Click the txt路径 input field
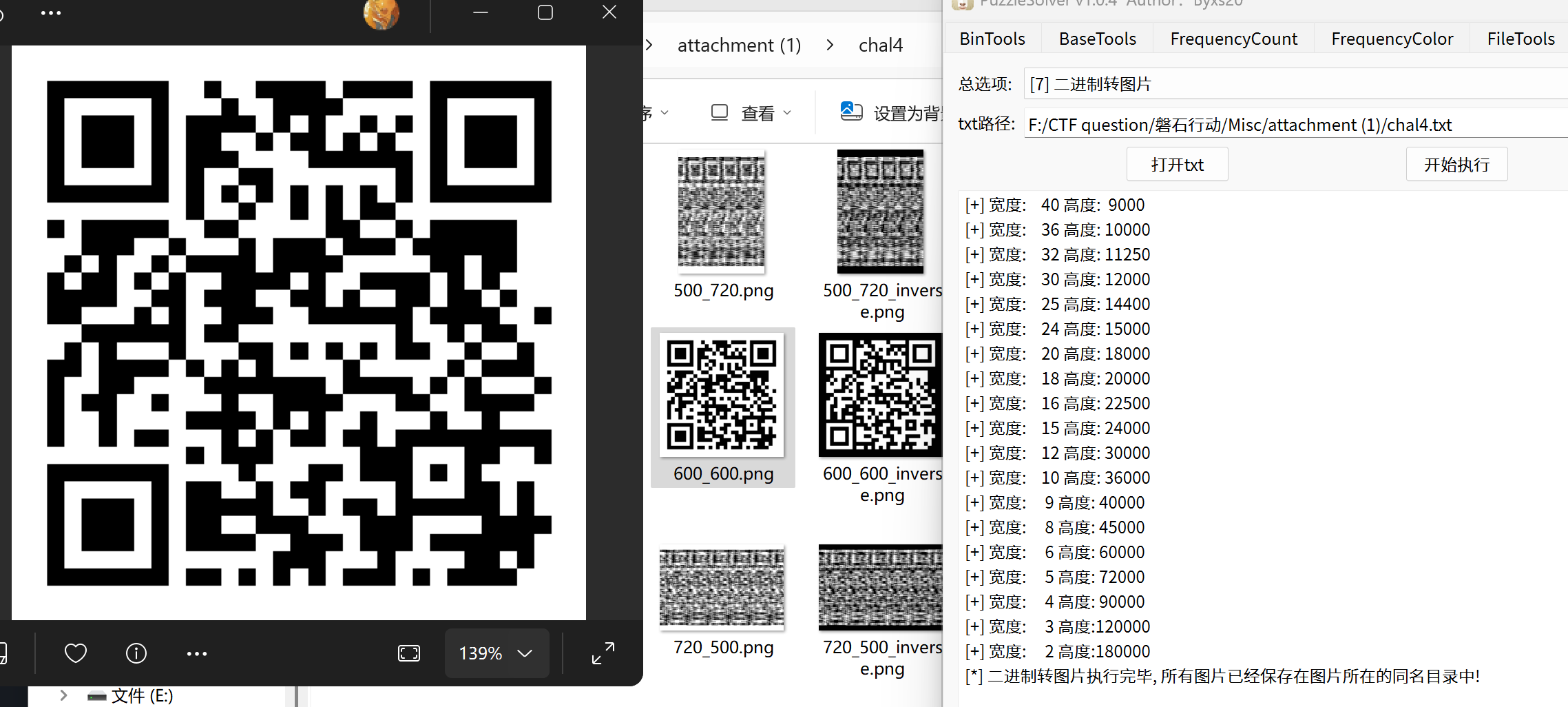The height and width of the screenshot is (707, 1568). (1296, 124)
